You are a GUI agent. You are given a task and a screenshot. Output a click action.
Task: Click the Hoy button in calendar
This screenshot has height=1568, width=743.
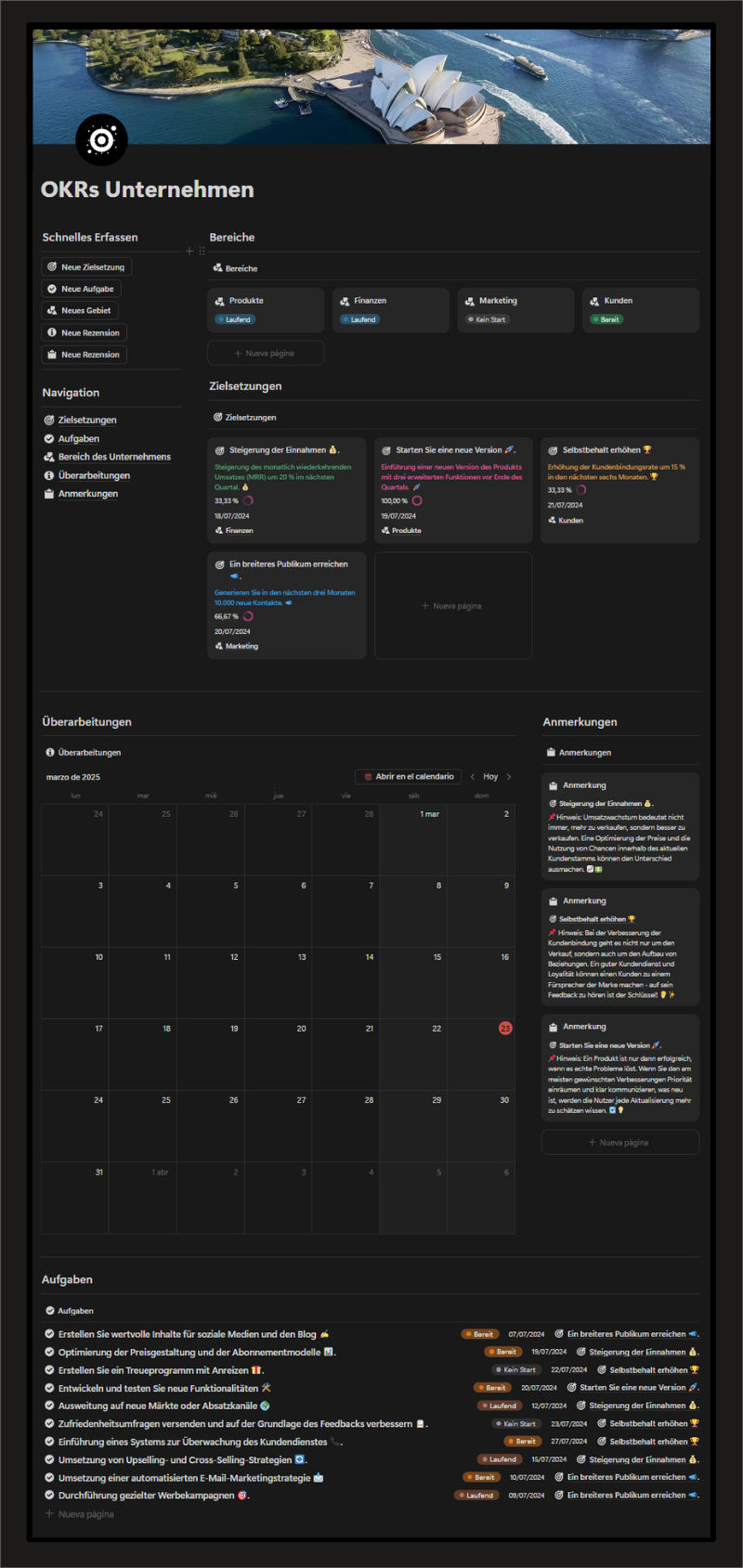coord(490,777)
